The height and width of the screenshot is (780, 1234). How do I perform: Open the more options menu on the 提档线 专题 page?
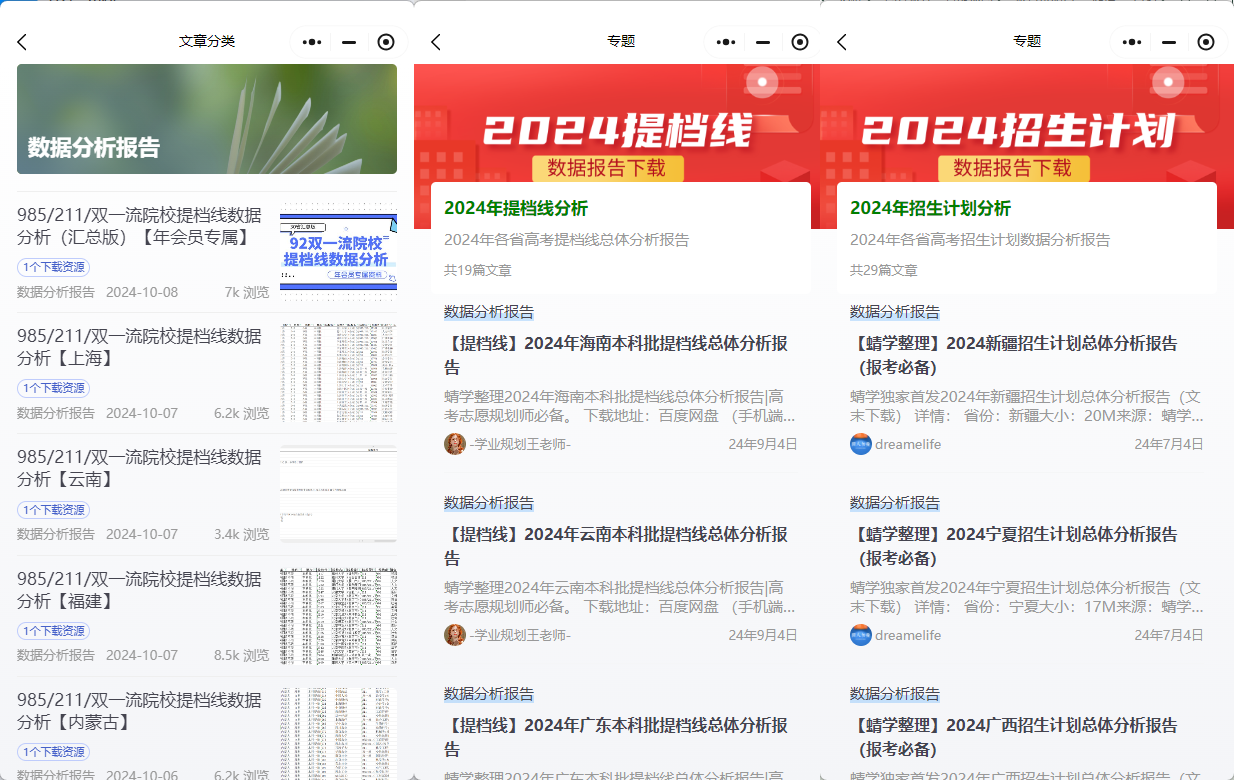coord(725,41)
